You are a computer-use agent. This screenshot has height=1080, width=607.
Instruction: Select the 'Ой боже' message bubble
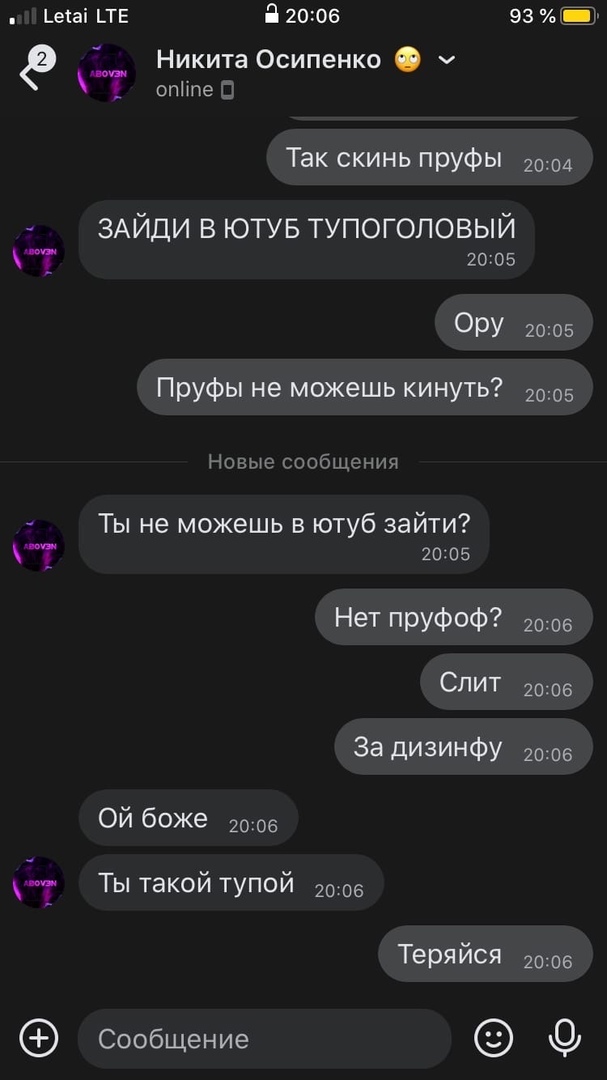pyautogui.click(x=188, y=818)
